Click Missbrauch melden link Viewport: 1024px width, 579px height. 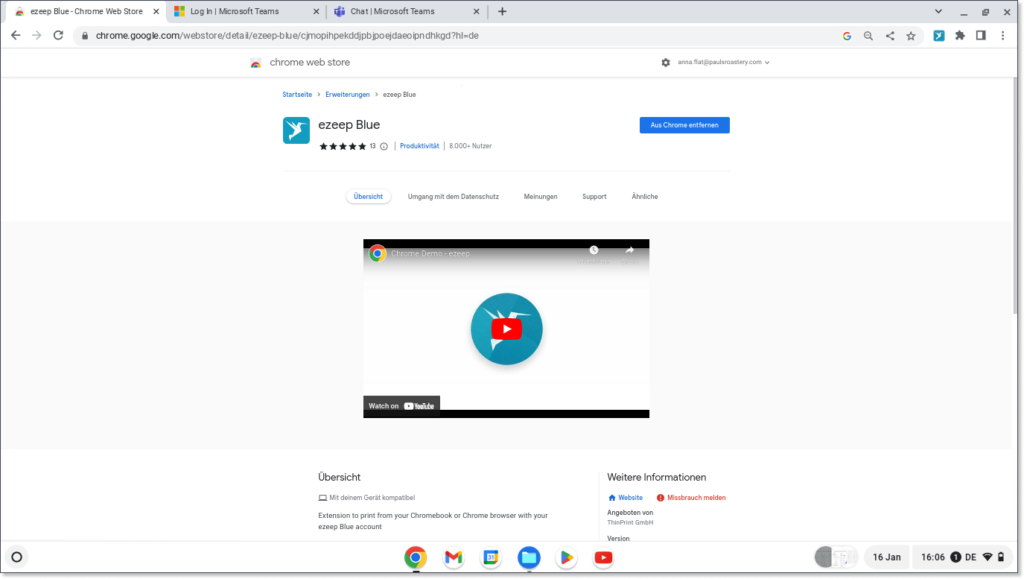[x=691, y=497]
